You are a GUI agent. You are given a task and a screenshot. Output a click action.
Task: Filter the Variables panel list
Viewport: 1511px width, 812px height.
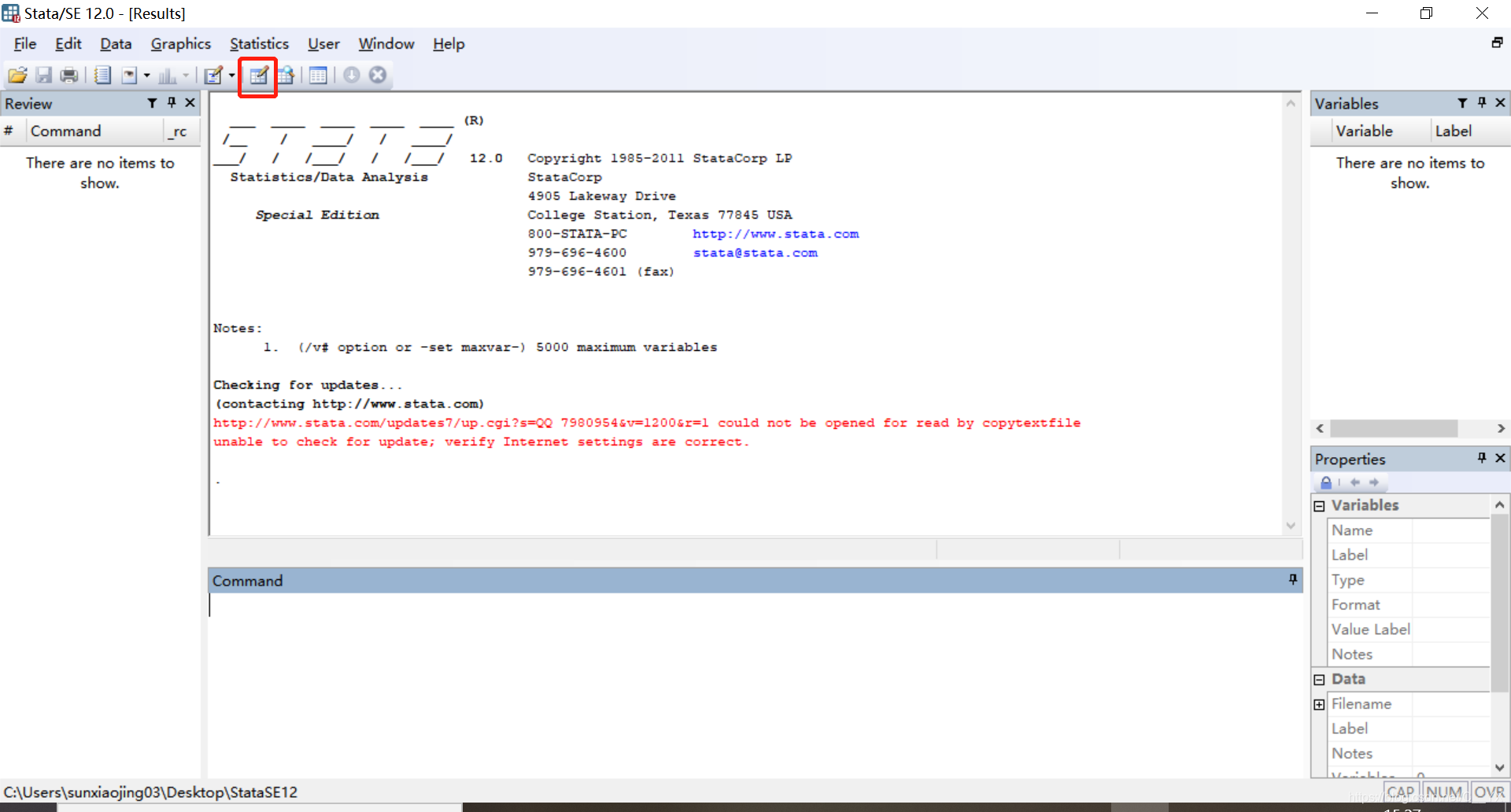pyautogui.click(x=1462, y=103)
